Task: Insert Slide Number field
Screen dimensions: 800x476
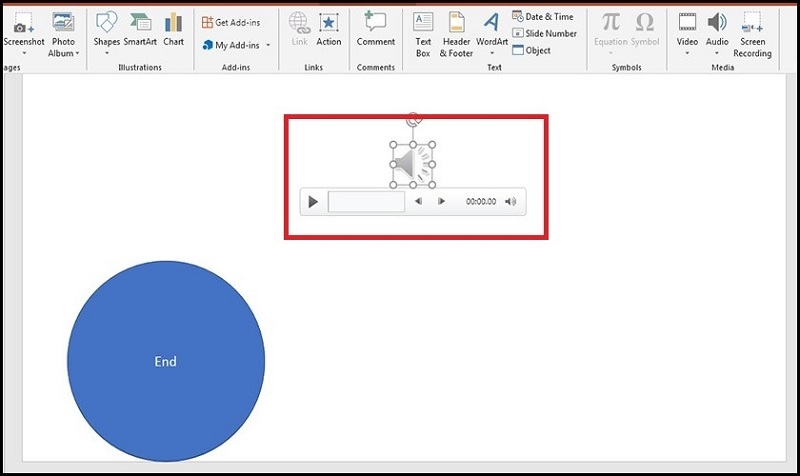Action: [546, 33]
